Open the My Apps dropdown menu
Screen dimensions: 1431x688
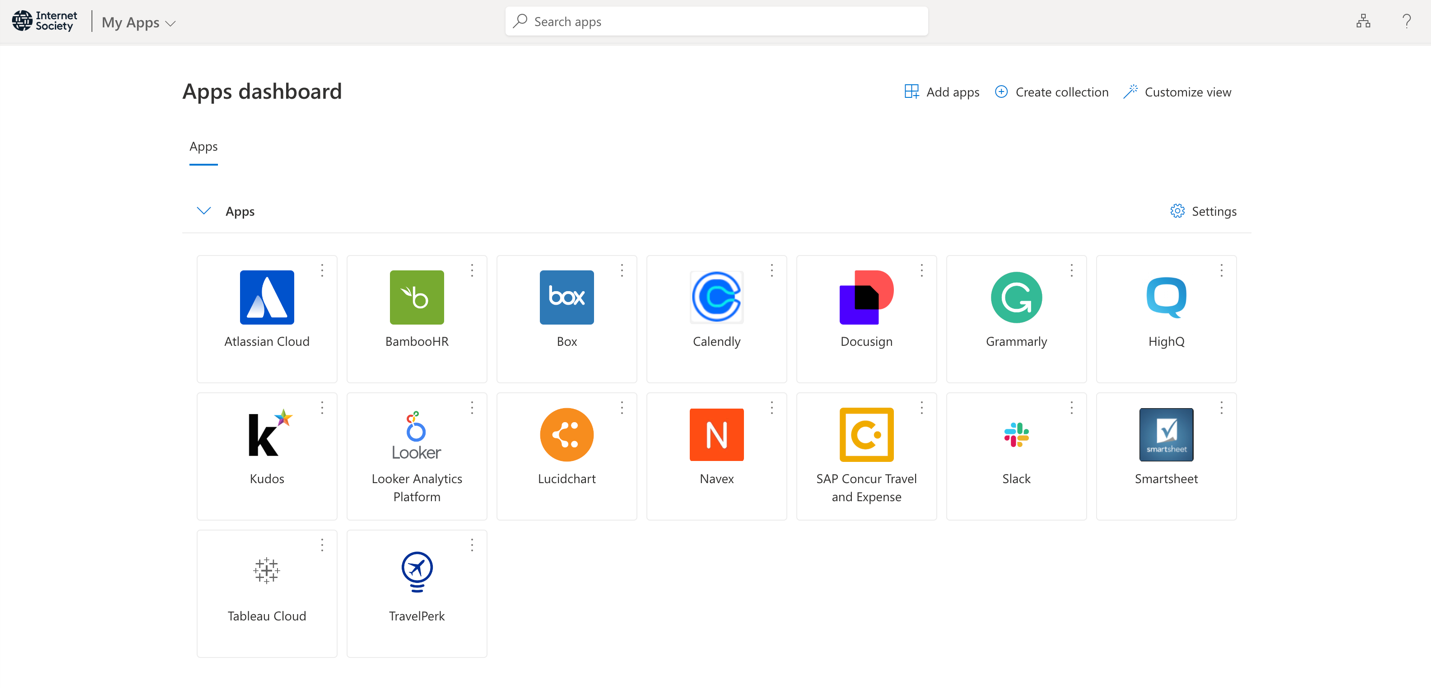pos(139,22)
